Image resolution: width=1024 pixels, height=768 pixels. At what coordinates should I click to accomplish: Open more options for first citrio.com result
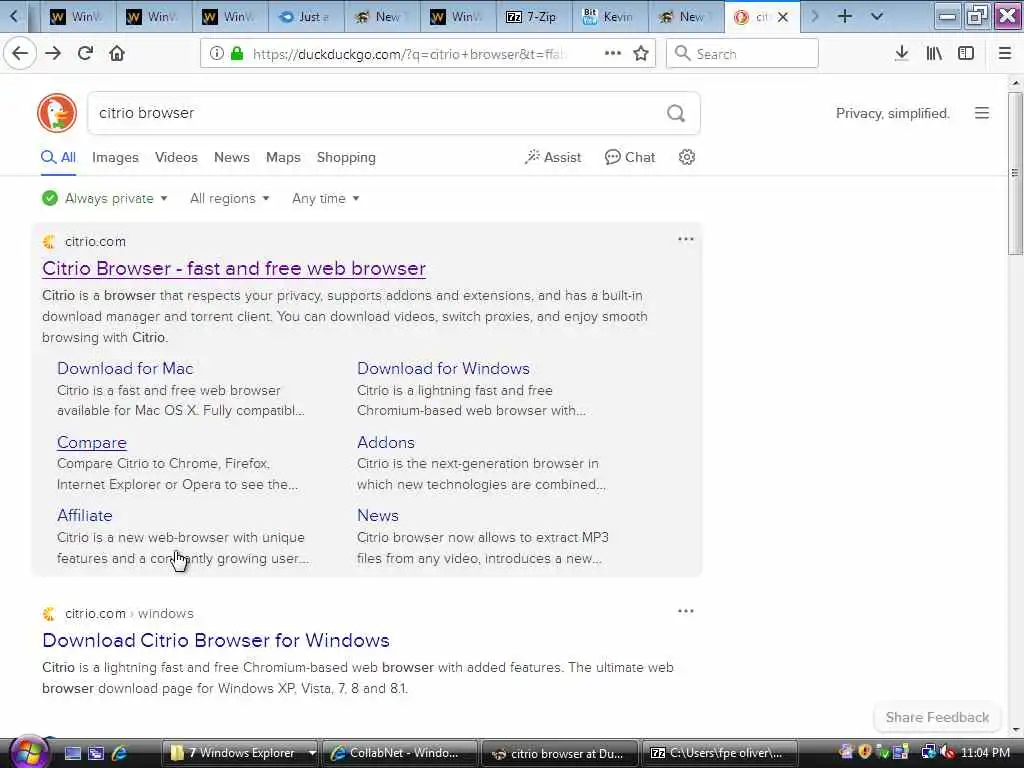coord(686,239)
